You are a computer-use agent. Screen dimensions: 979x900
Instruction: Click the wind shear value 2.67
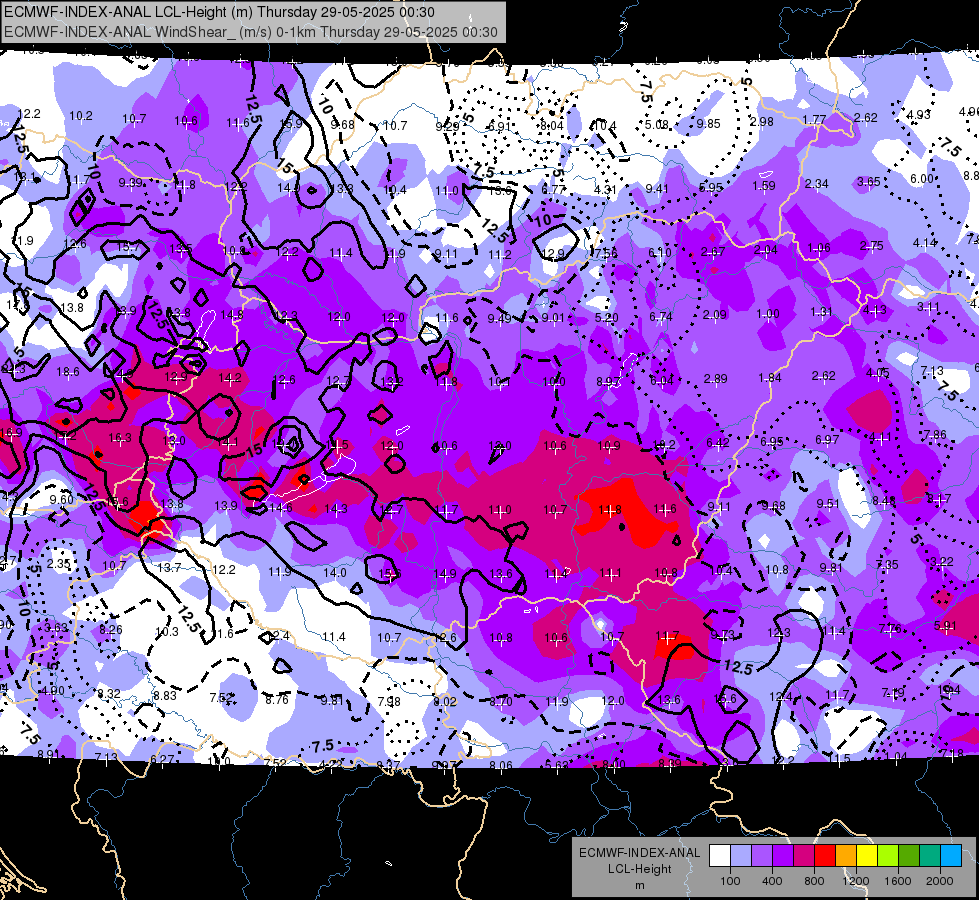(713, 251)
